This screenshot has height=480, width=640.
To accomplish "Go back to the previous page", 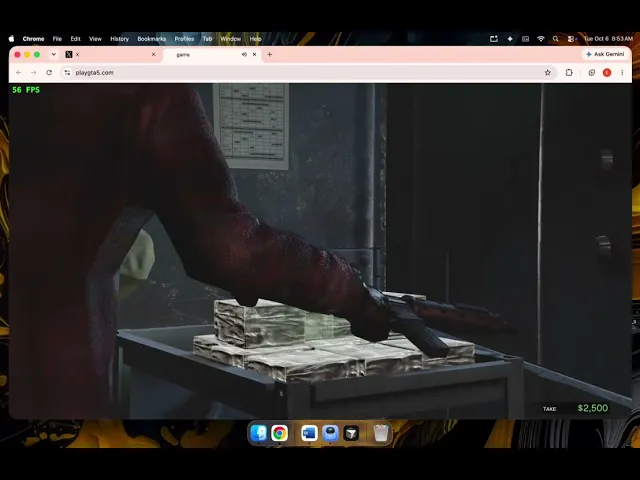I will (x=19, y=73).
